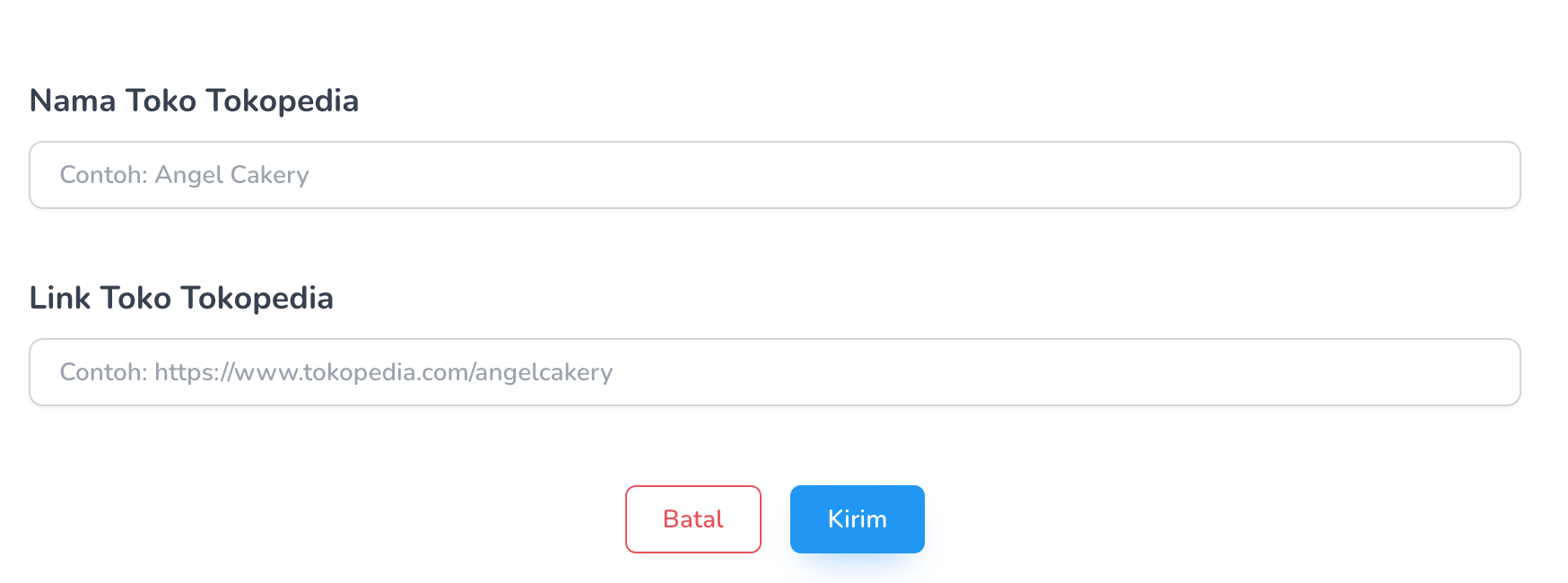Hit Kirim to send the store details
This screenshot has width=1568, height=583.
(857, 519)
